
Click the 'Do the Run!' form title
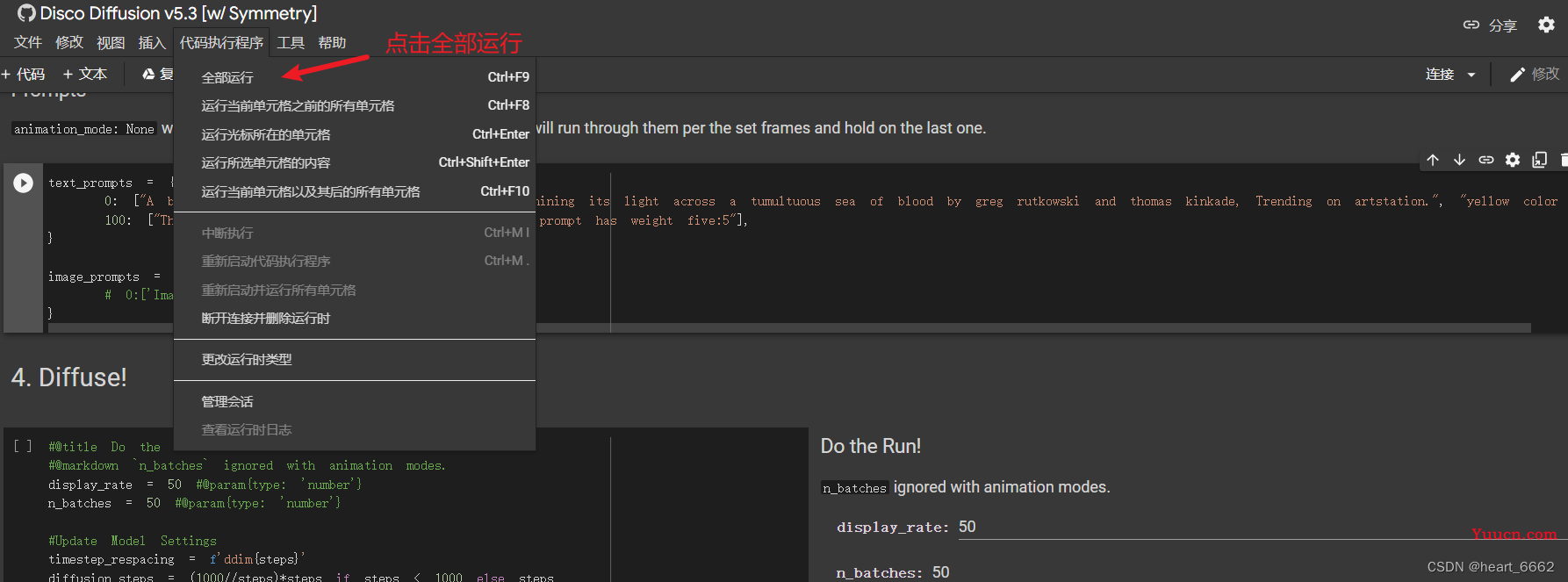(871, 446)
